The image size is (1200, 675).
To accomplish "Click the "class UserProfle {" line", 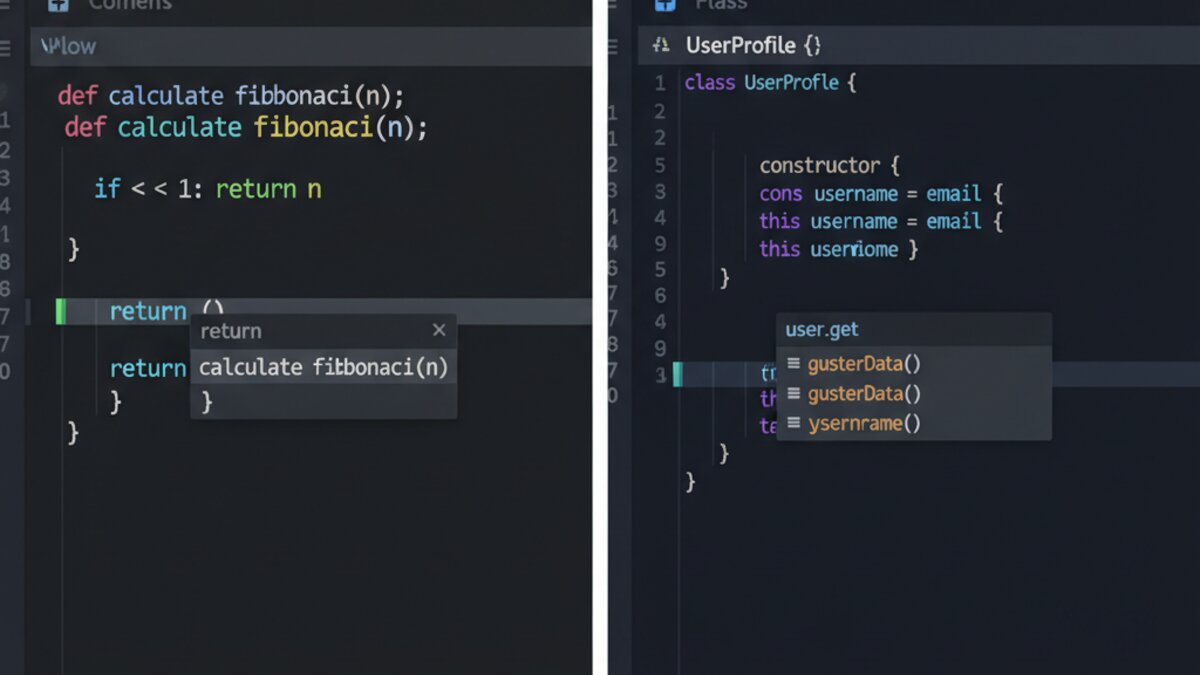I will (770, 82).
